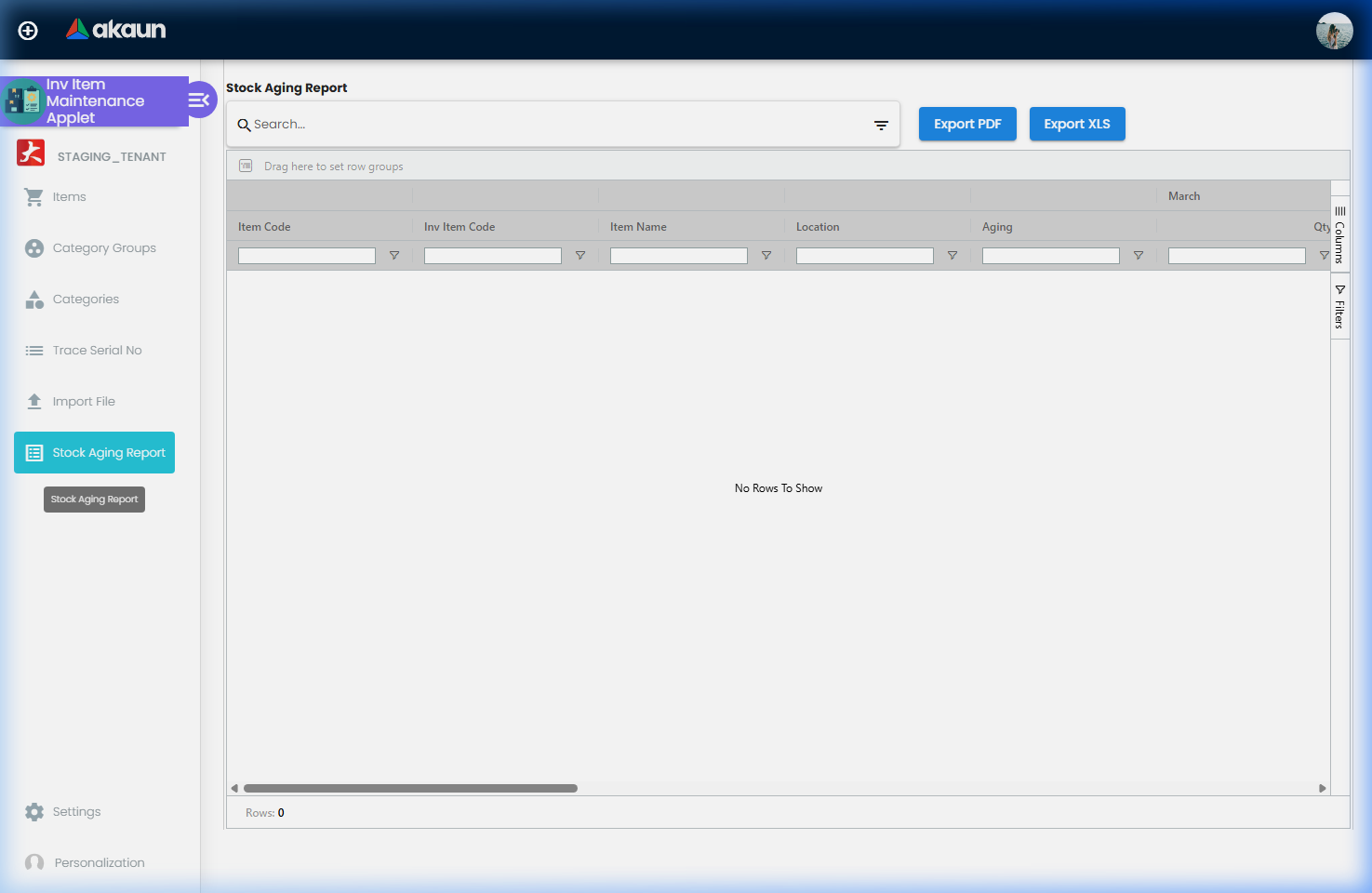Click the Item Name filter input
This screenshot has height=893, width=1372.
pyautogui.click(x=678, y=256)
